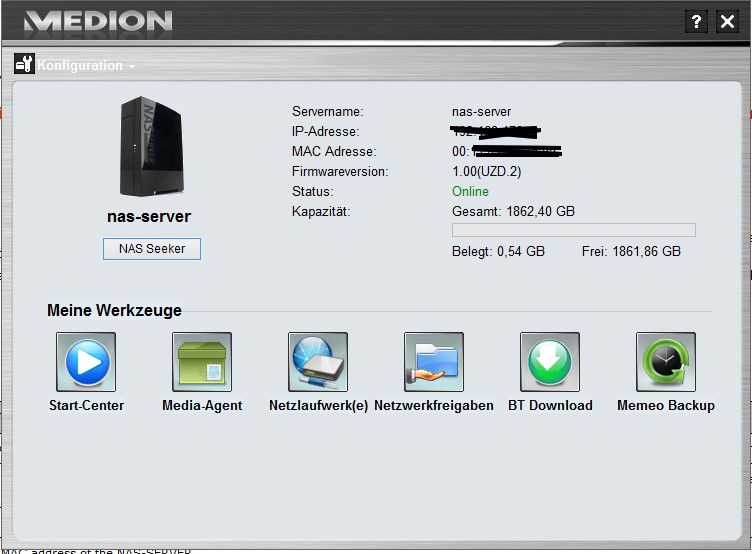This screenshot has height=554, width=752.
Task: Click the BT Download label
Action: (550, 406)
